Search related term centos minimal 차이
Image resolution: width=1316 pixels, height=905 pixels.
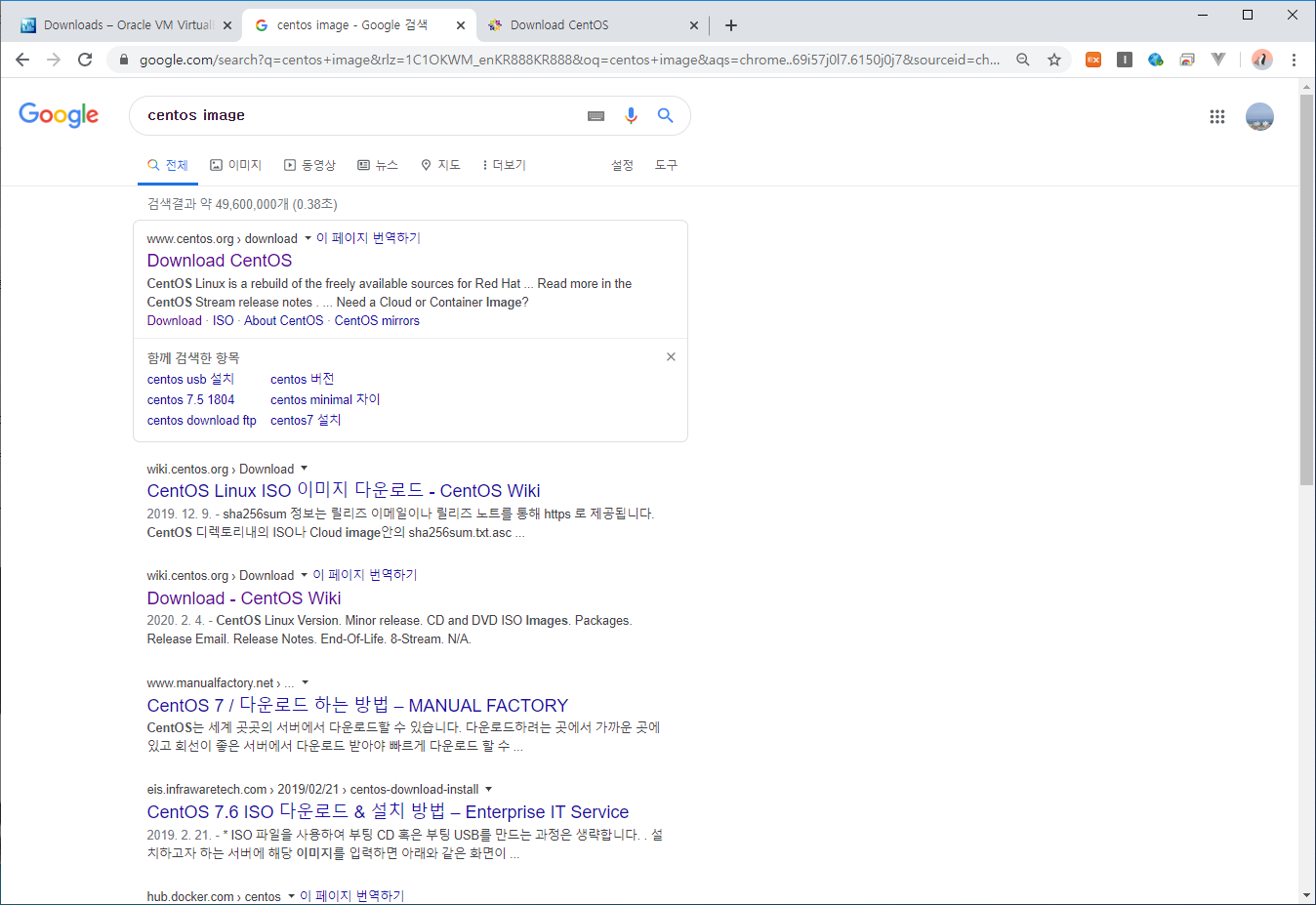[x=325, y=399]
